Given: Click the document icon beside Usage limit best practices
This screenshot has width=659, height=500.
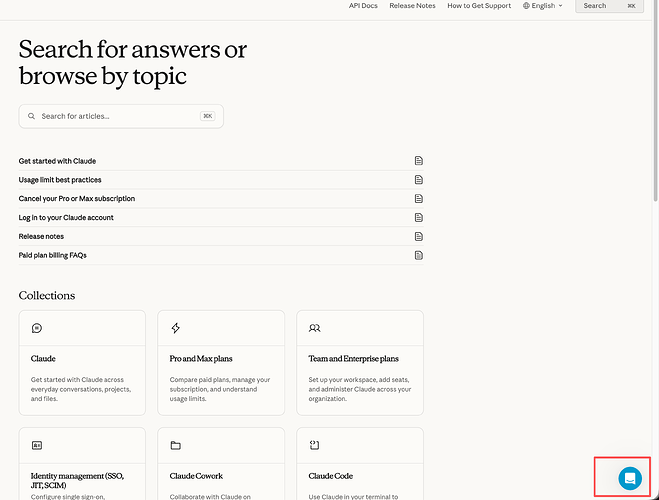Looking at the screenshot, I should 419,180.
